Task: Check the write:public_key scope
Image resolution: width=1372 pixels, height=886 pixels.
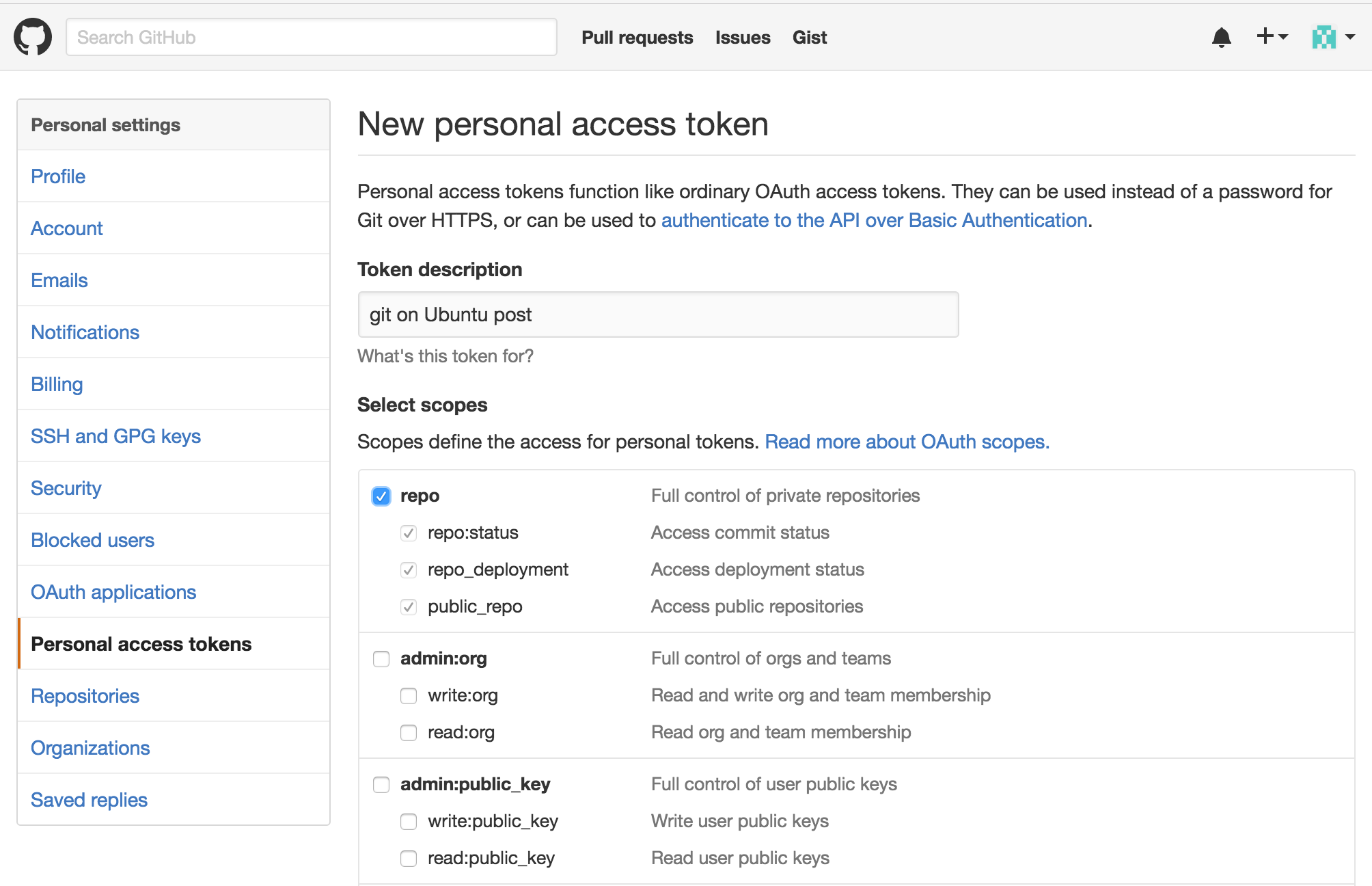Action: pyautogui.click(x=409, y=821)
